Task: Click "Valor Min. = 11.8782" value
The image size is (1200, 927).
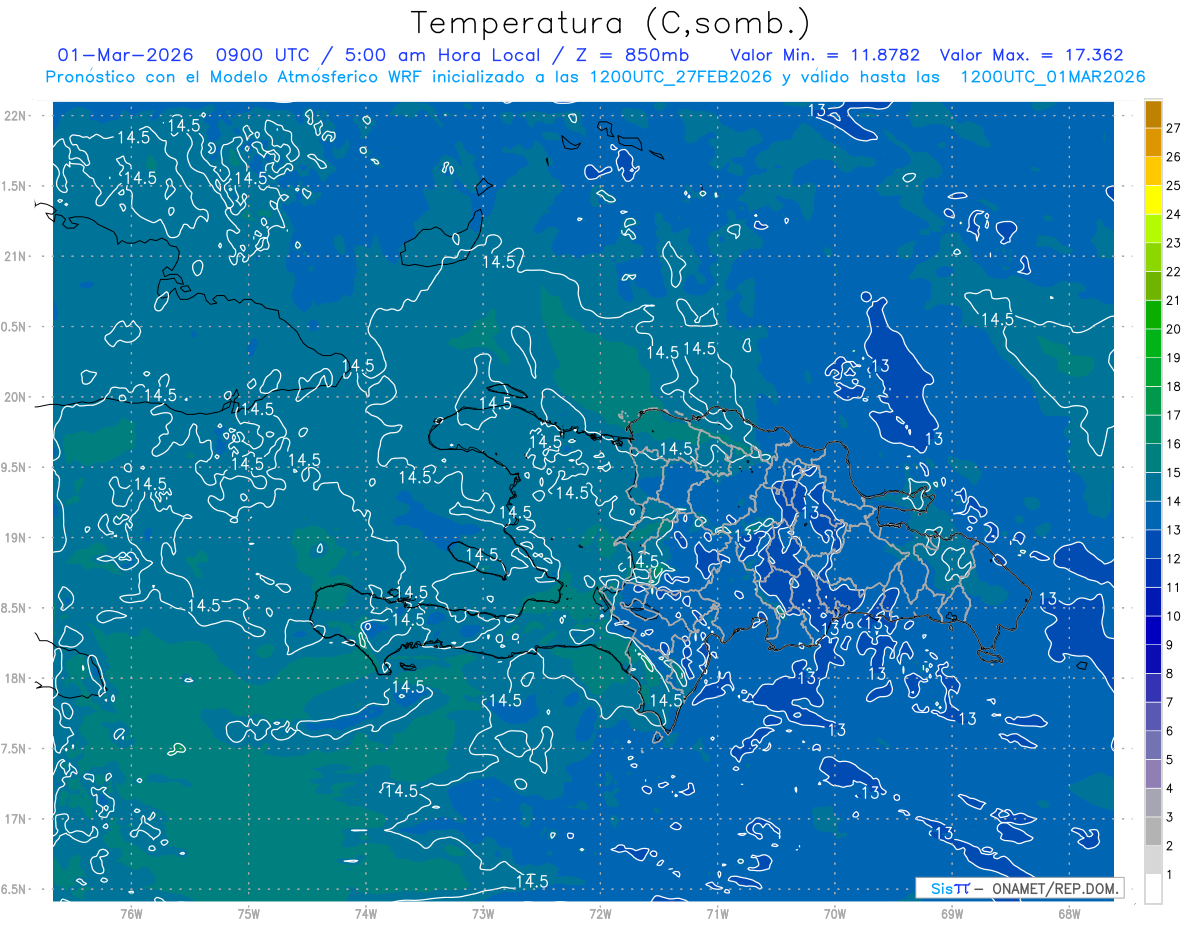Action: coord(825,55)
